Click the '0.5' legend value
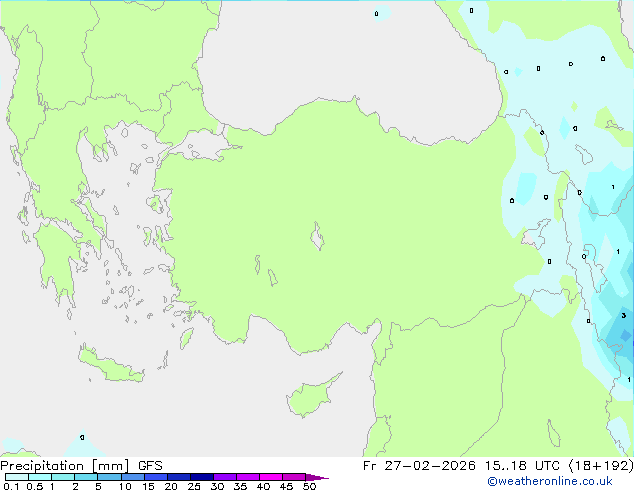 [x=35, y=486]
